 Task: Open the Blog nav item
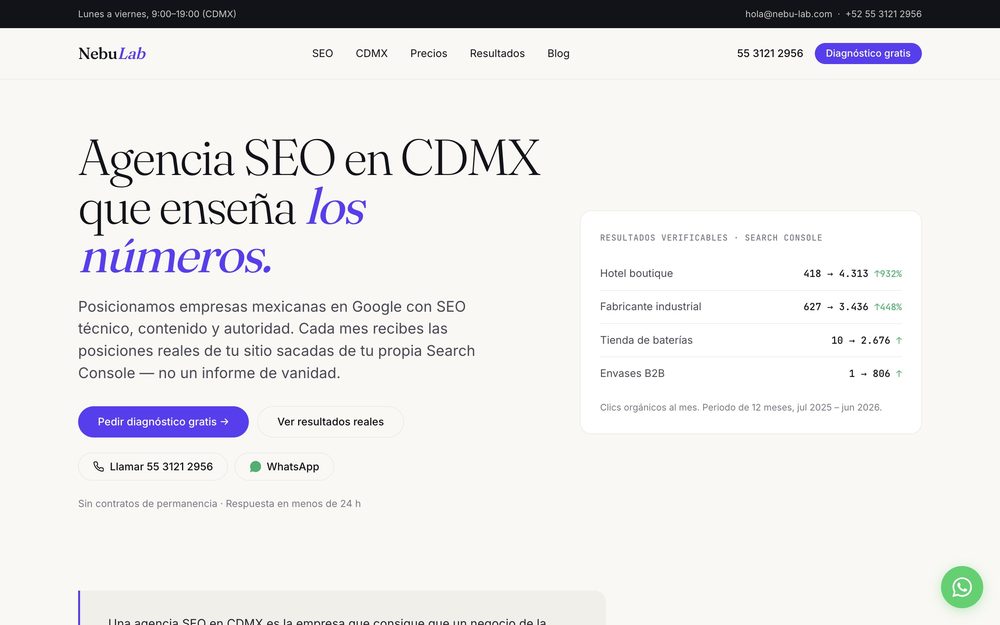coord(558,54)
